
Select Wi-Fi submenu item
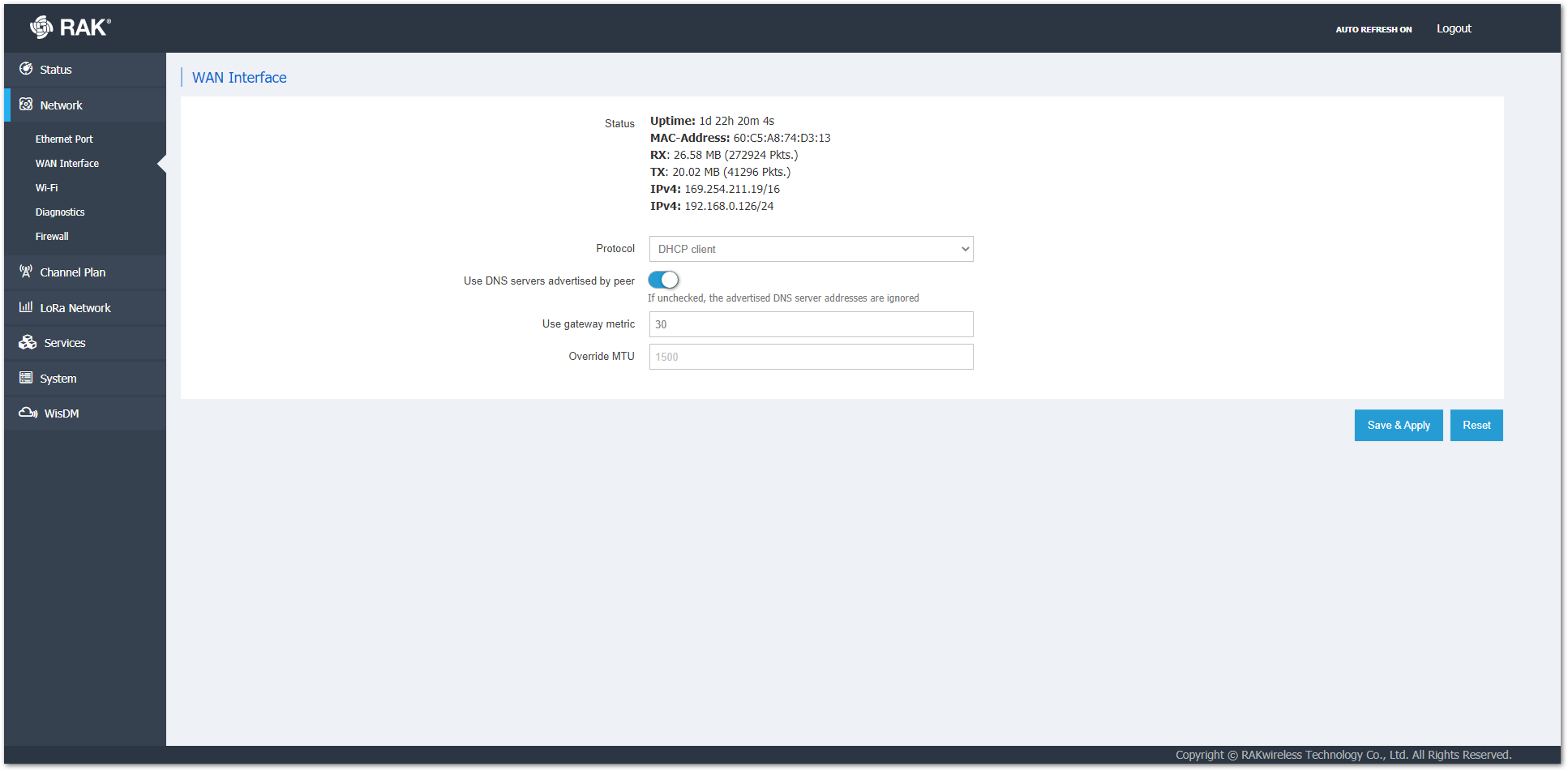[47, 188]
